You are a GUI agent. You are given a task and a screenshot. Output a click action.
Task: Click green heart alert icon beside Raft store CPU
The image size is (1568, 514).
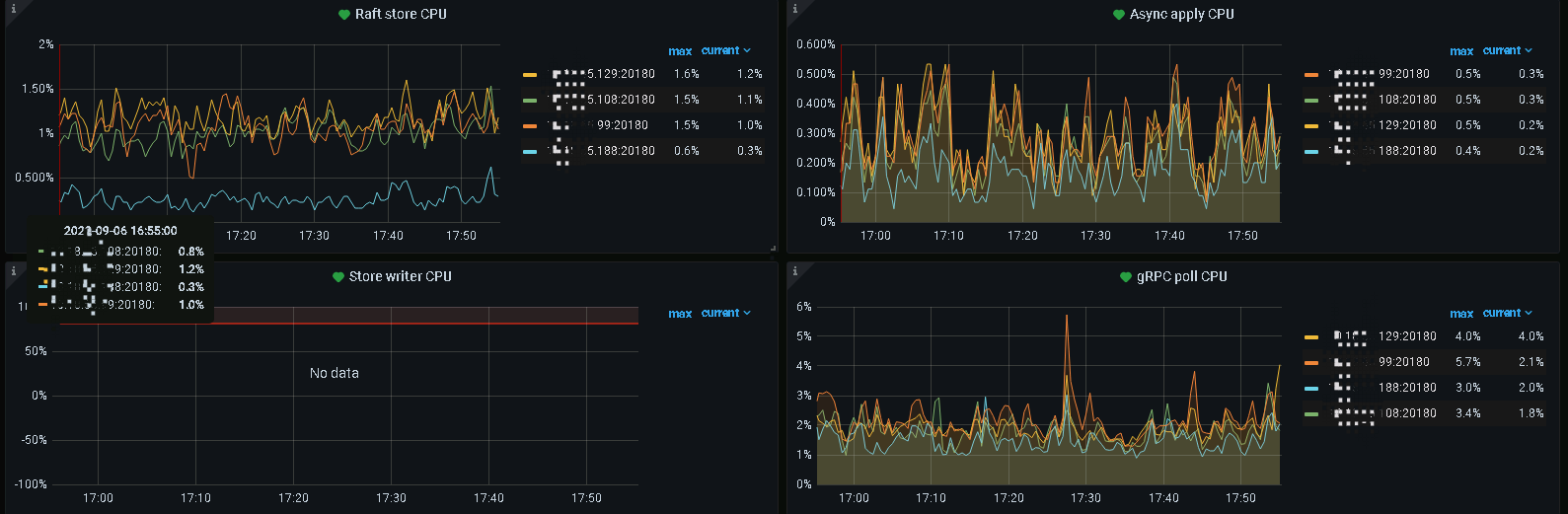[x=344, y=15]
